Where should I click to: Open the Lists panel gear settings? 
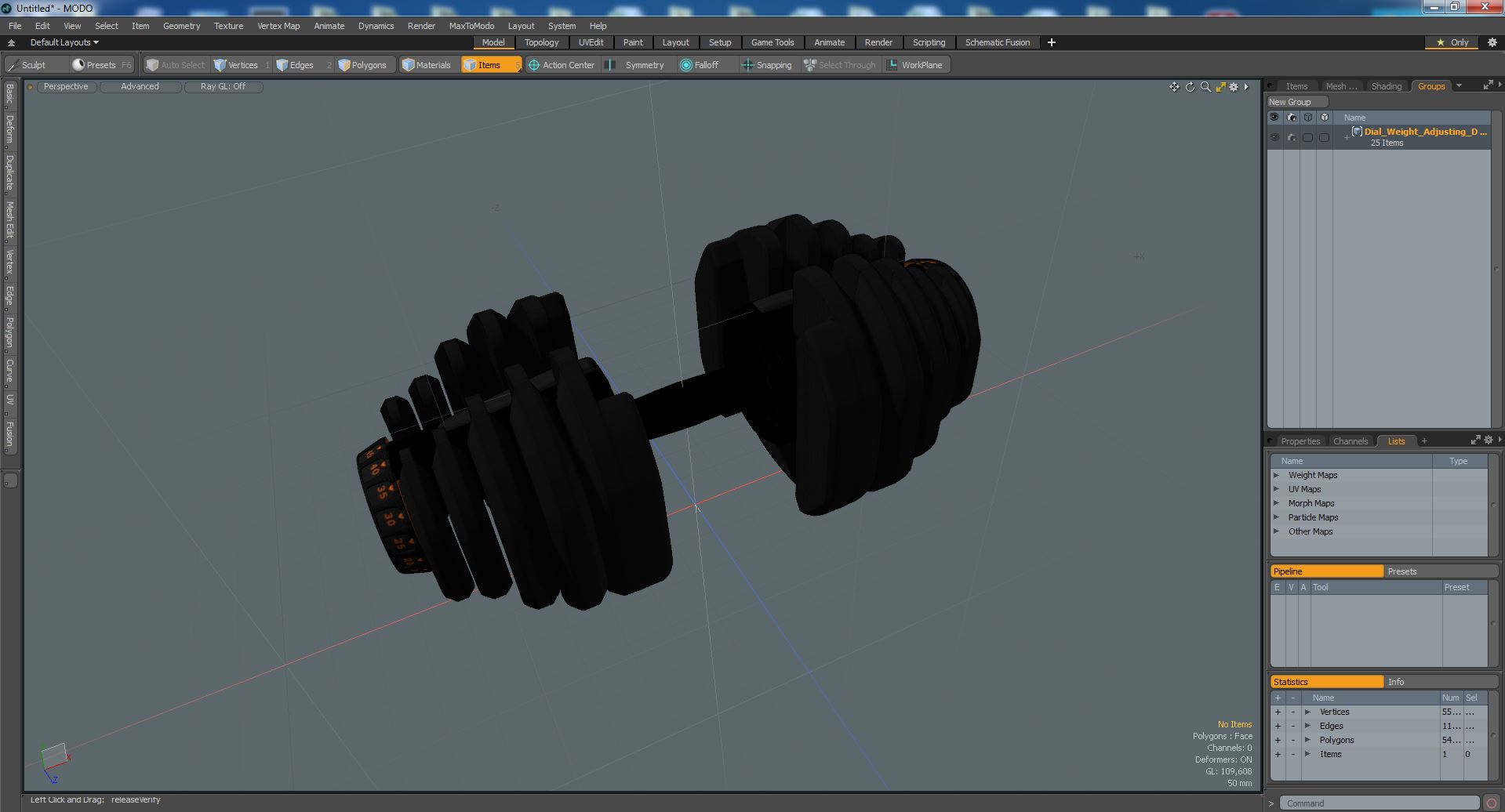coord(1489,440)
